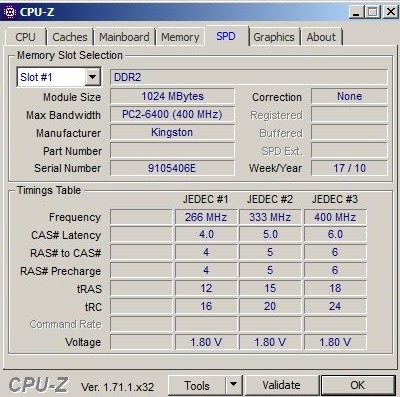400x397 pixels.
Task: Click the tRAS value 15
Action: (x=270, y=288)
